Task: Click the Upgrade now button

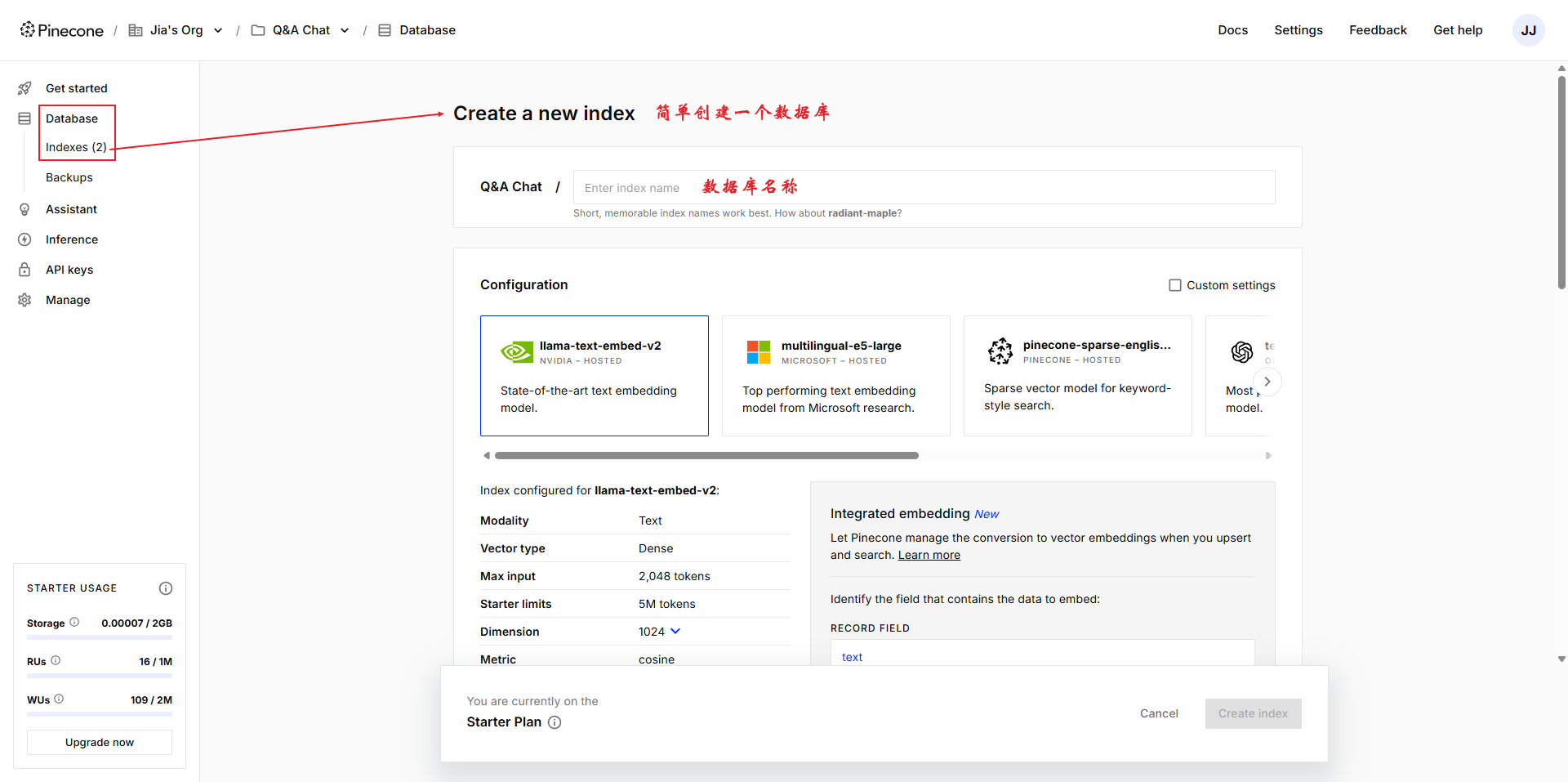Action: click(x=100, y=742)
